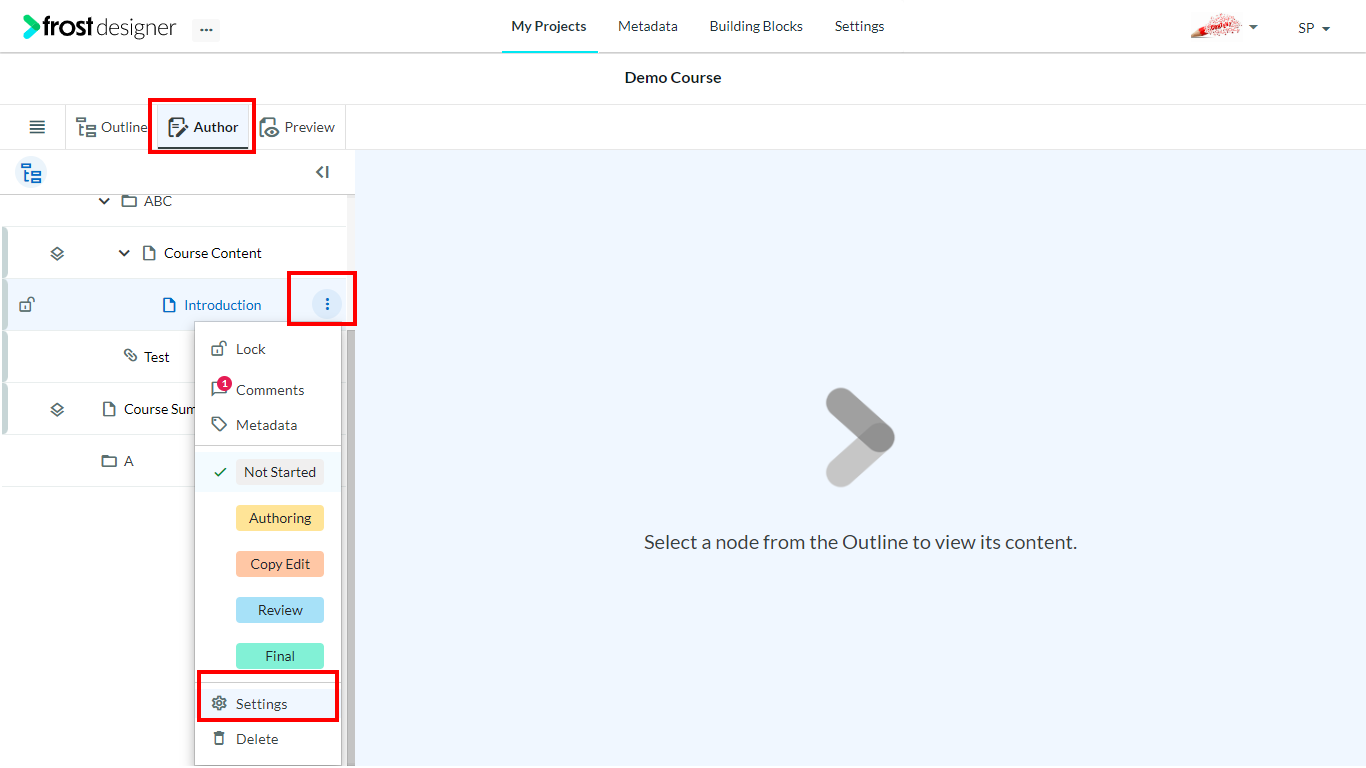Click the layers icon beside Course Summary
The width and height of the screenshot is (1366, 768).
coord(57,409)
